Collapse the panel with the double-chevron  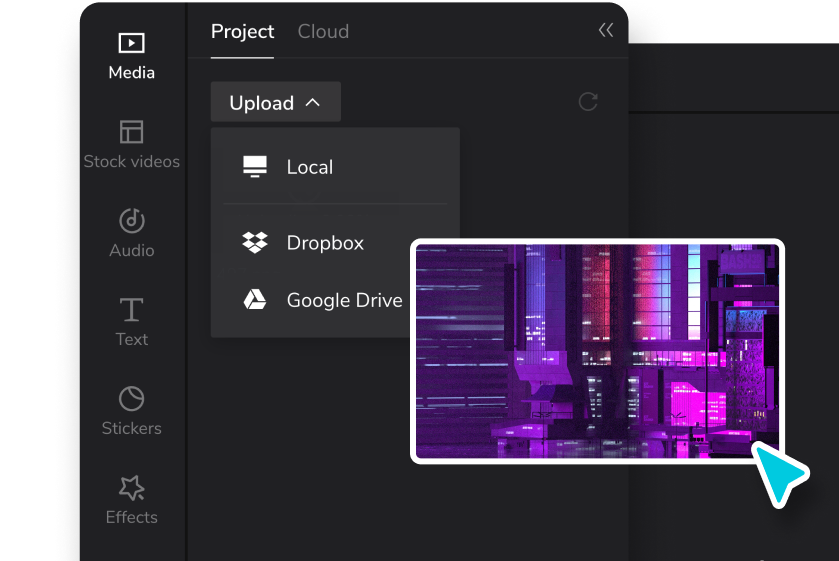pyautogui.click(x=606, y=30)
